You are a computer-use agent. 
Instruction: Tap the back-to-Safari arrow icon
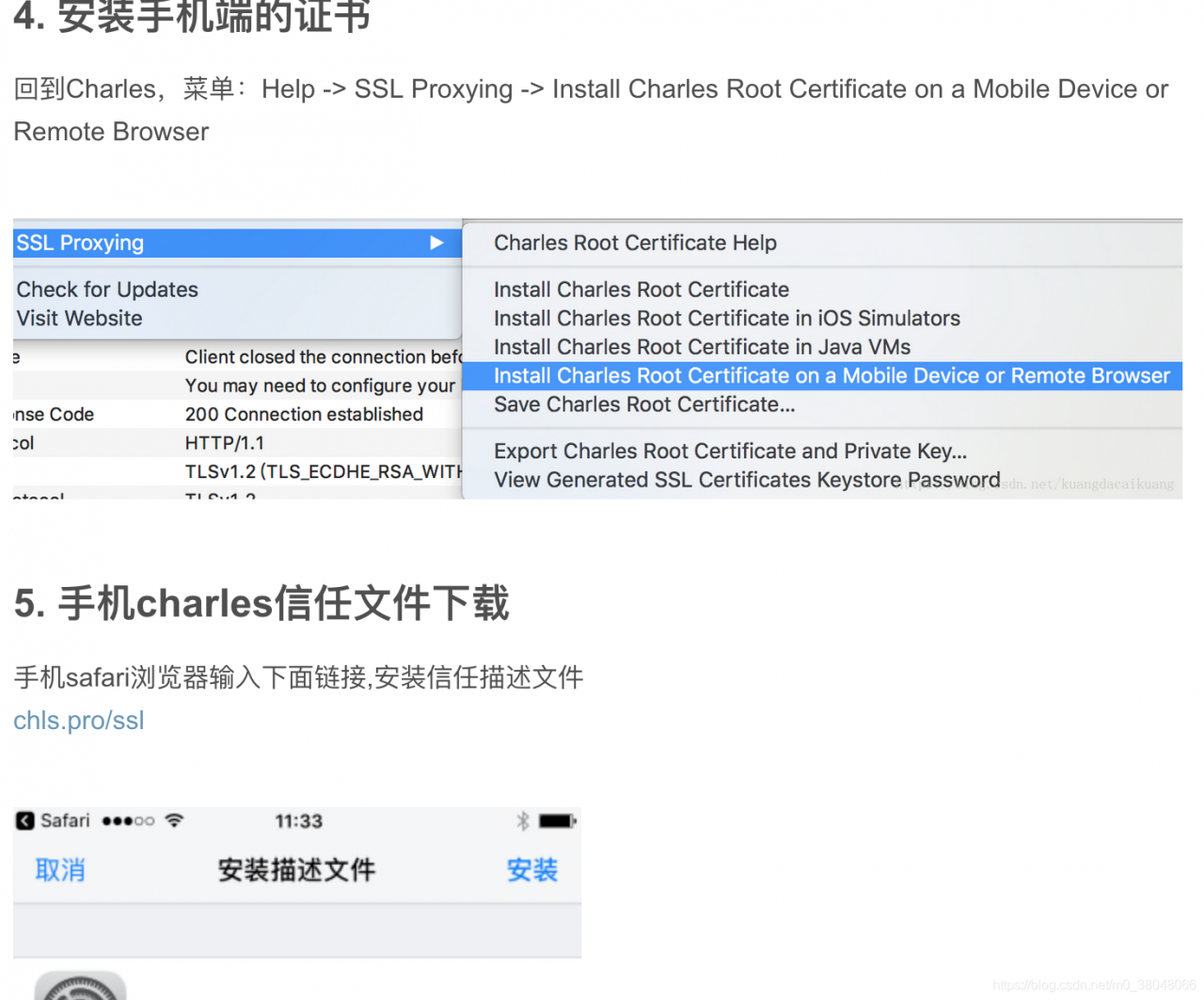(x=25, y=821)
